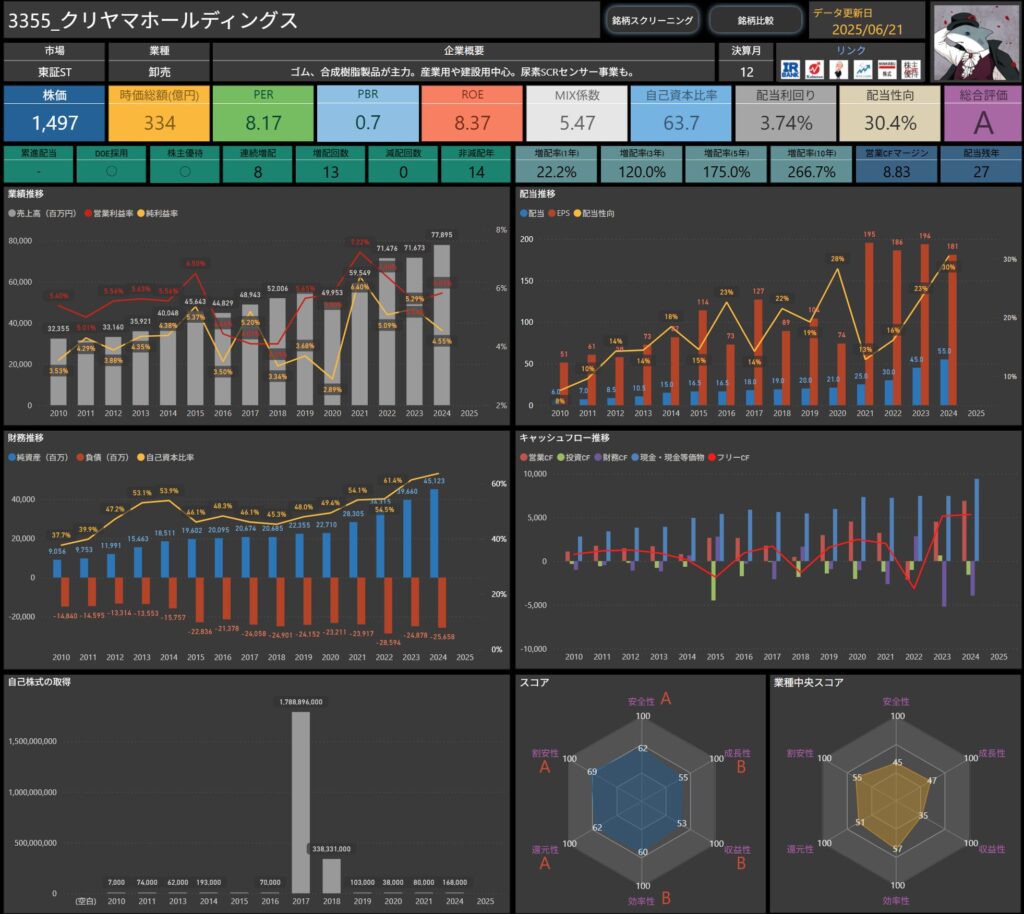Screen dimensions: 1024x914
Task: Open the red Rakuten link icon
Action: (814, 69)
